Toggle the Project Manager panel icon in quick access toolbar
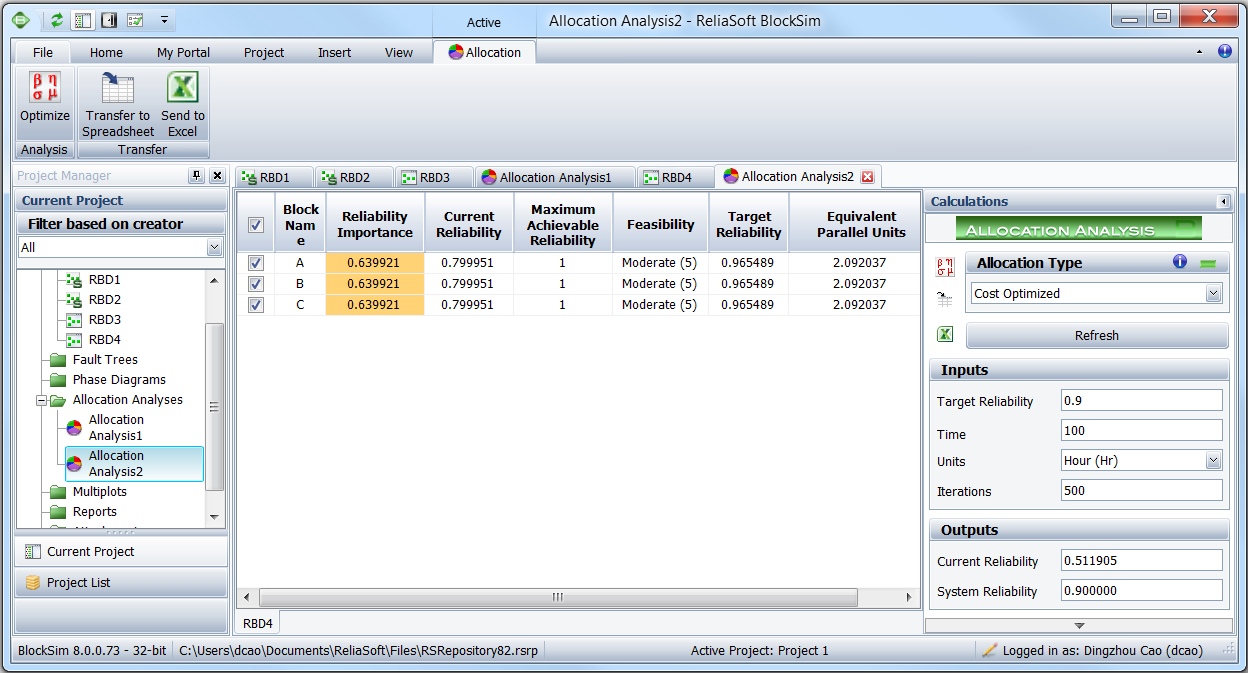Viewport: 1248px width, 673px height. pos(83,20)
